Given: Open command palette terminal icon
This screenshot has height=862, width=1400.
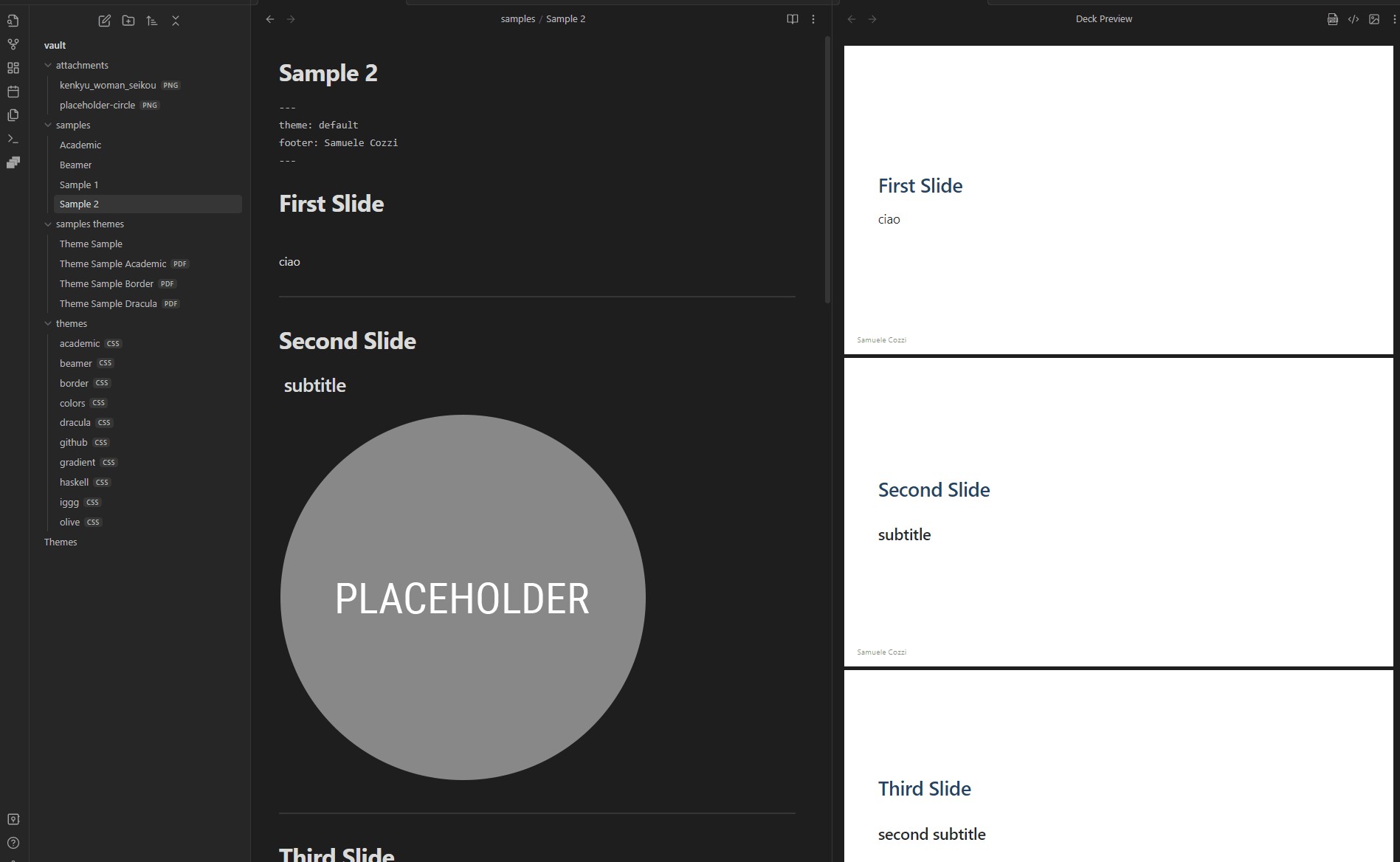Looking at the screenshot, I should point(13,139).
